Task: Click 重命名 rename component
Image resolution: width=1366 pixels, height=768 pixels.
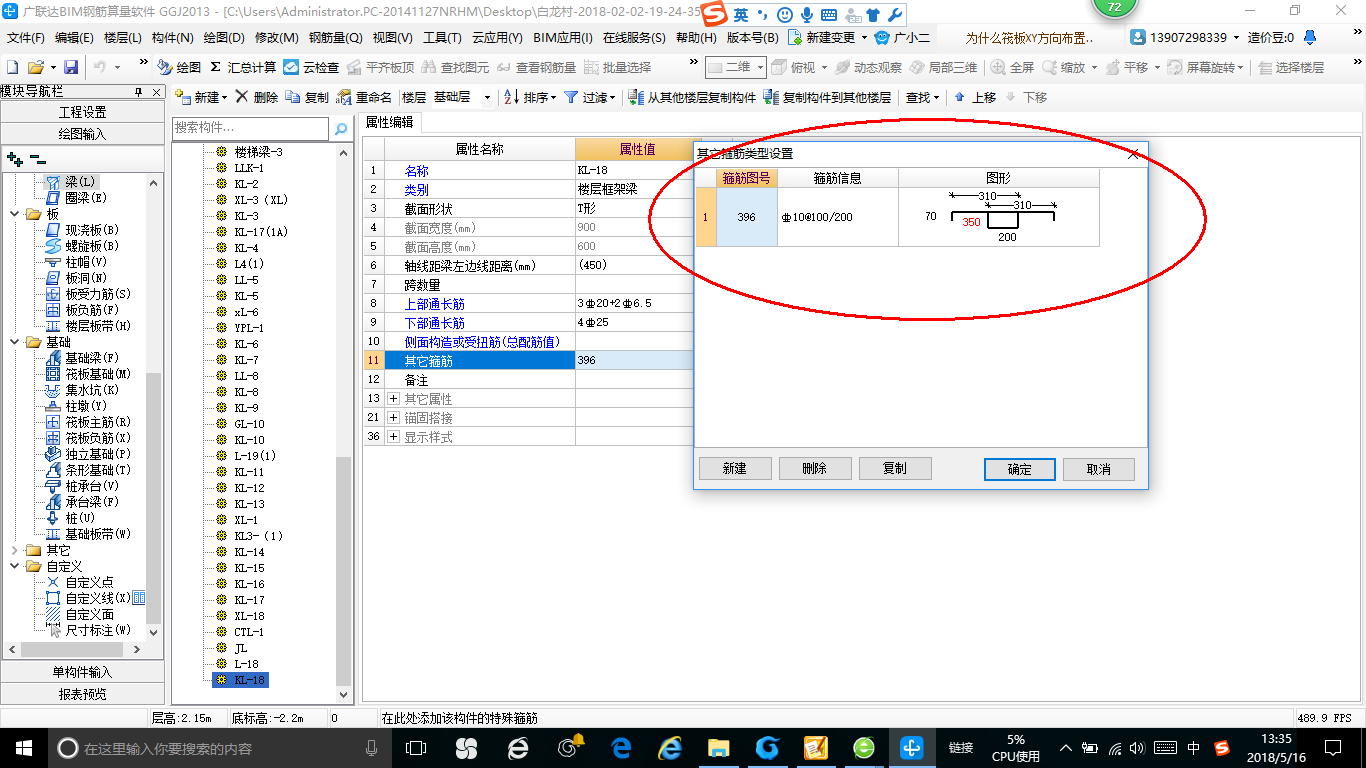Action: (364, 97)
